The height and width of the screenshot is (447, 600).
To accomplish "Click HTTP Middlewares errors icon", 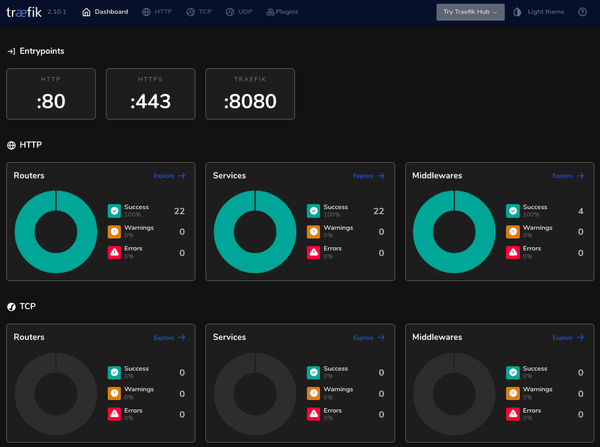I will click(513, 252).
